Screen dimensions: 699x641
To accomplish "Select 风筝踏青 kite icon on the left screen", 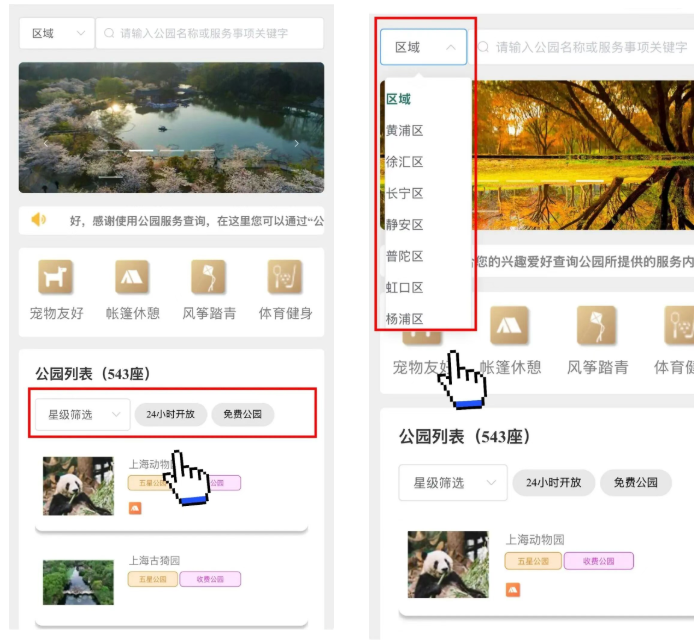I will [x=208, y=277].
